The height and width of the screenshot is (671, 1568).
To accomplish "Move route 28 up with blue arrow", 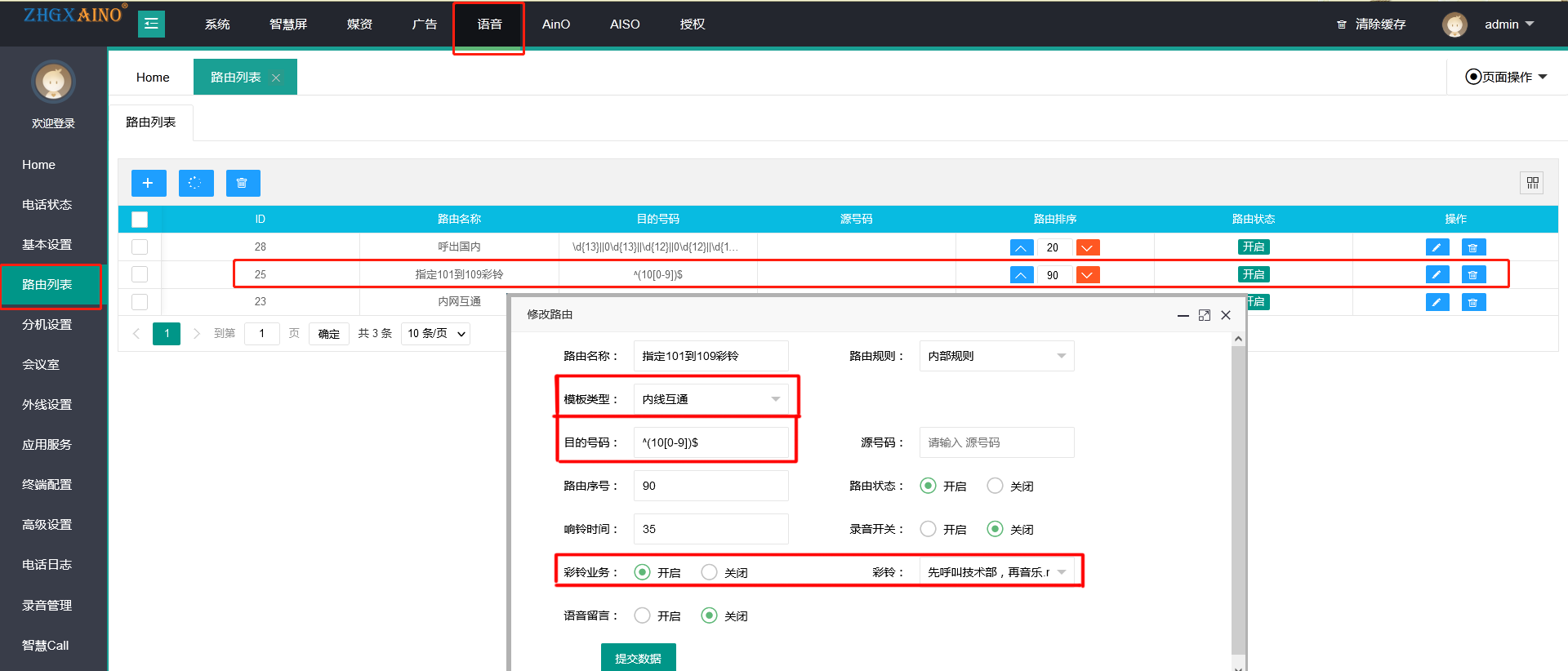I will (x=1021, y=247).
